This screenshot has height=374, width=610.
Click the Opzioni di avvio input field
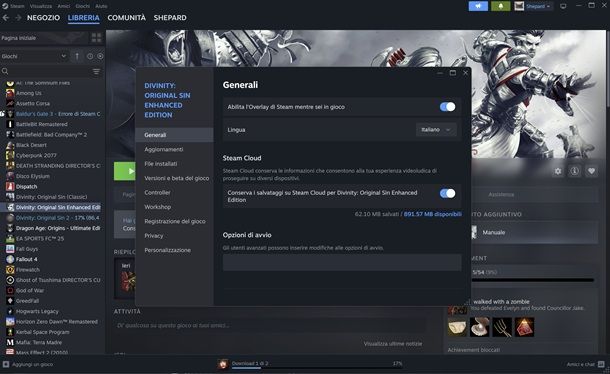(x=342, y=263)
